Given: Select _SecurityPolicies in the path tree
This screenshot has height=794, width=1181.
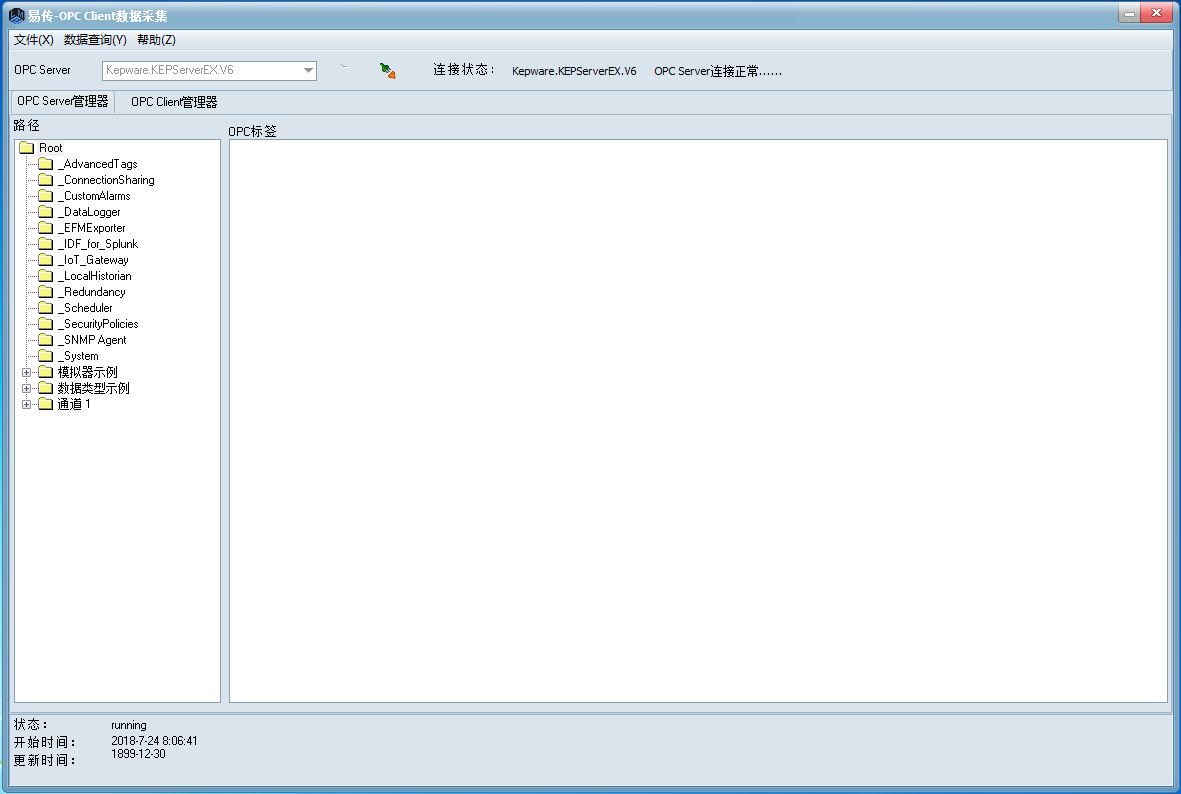Looking at the screenshot, I should coord(98,324).
